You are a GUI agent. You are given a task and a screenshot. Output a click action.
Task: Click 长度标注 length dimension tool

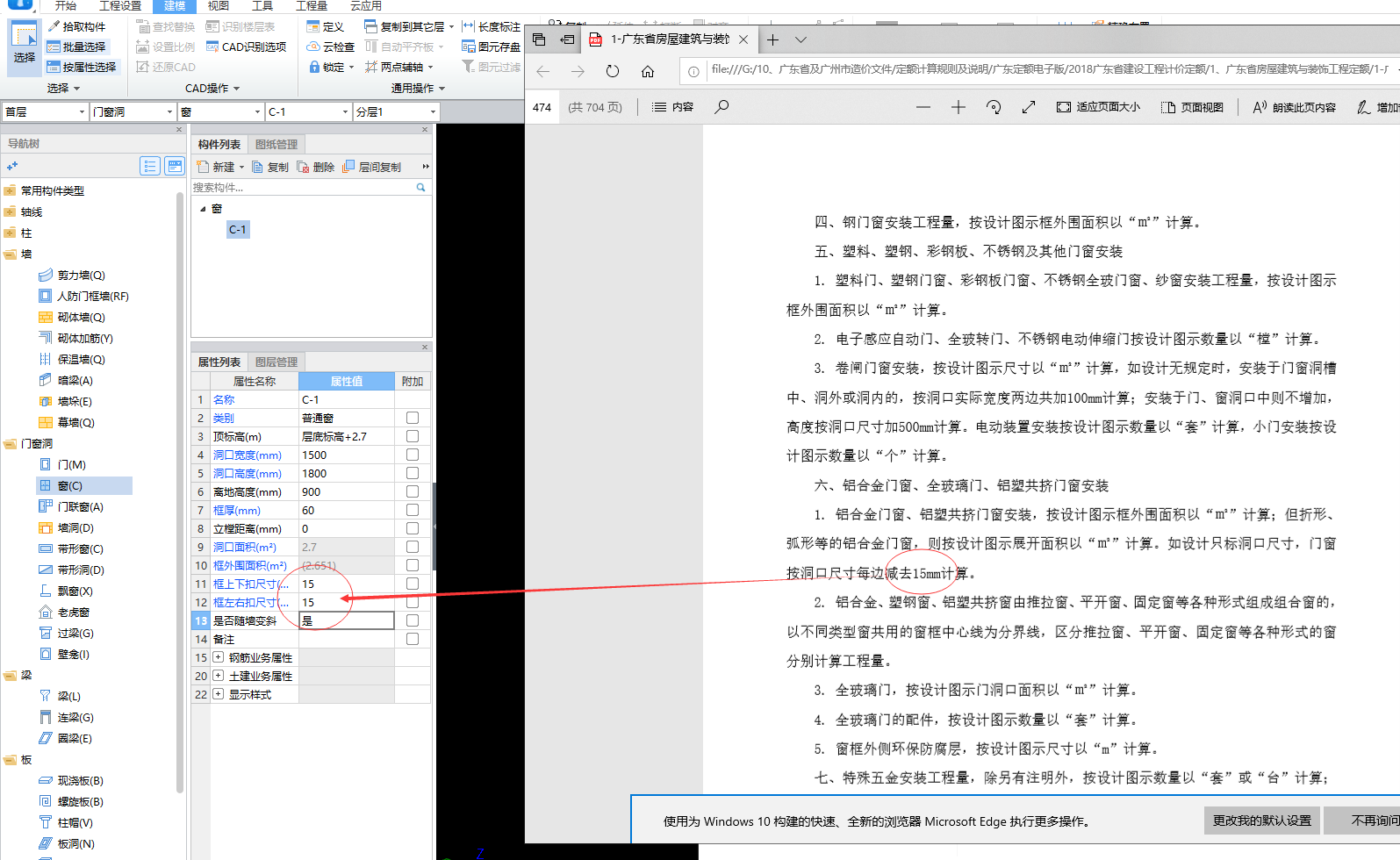492,27
